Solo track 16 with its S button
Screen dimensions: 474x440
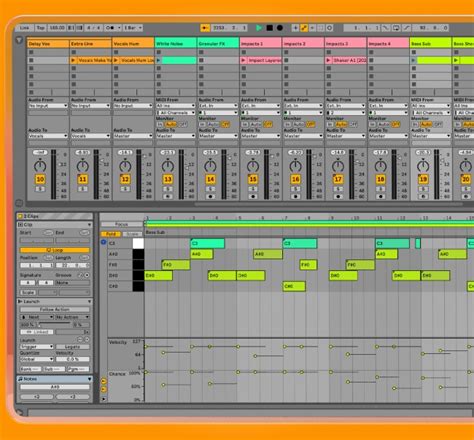(295, 189)
